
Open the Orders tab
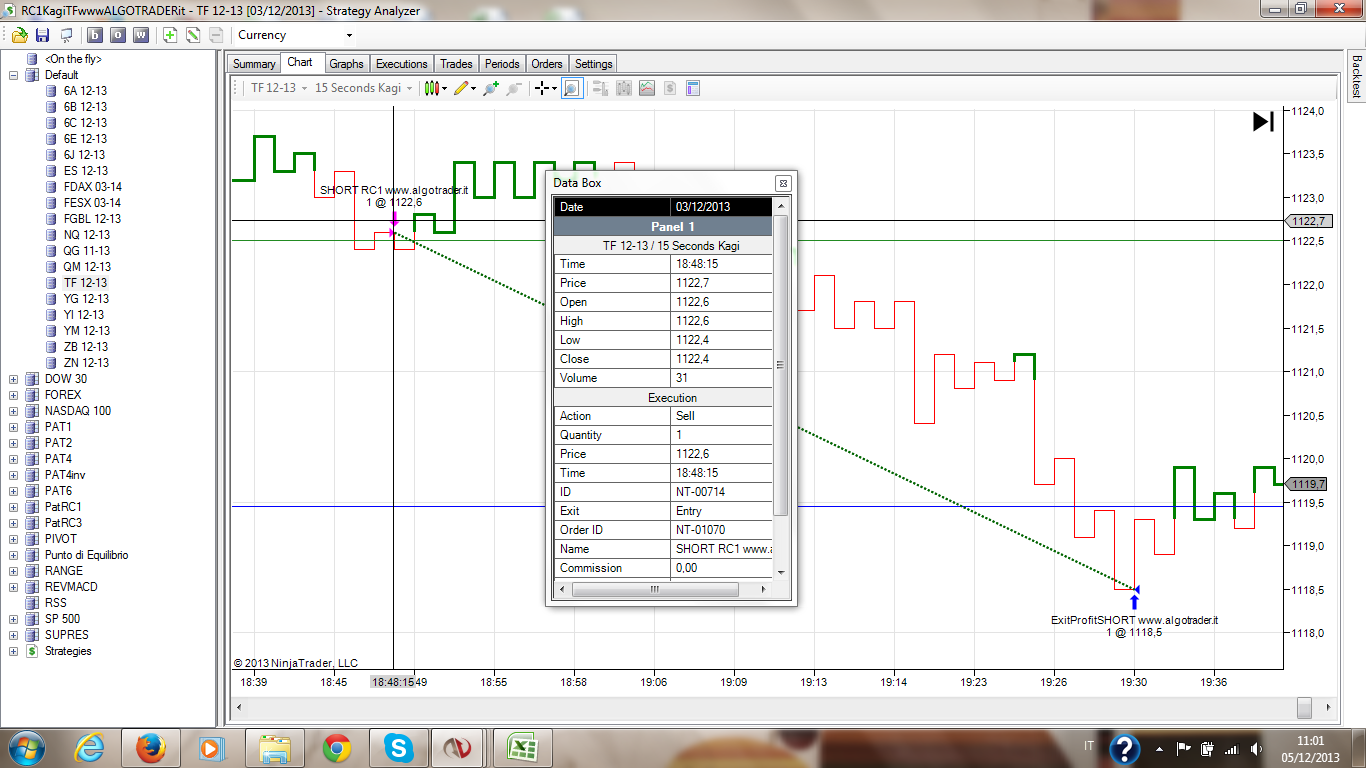click(x=547, y=64)
